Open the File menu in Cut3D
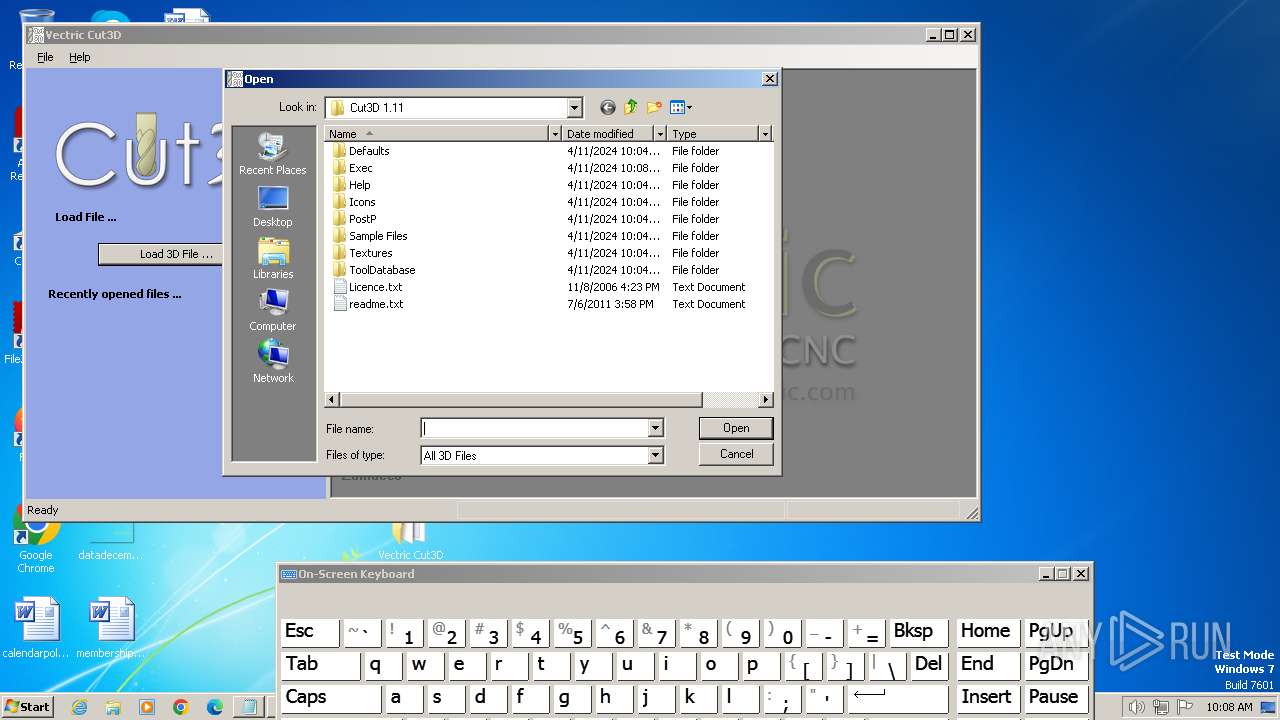The image size is (1280, 720). 45,57
